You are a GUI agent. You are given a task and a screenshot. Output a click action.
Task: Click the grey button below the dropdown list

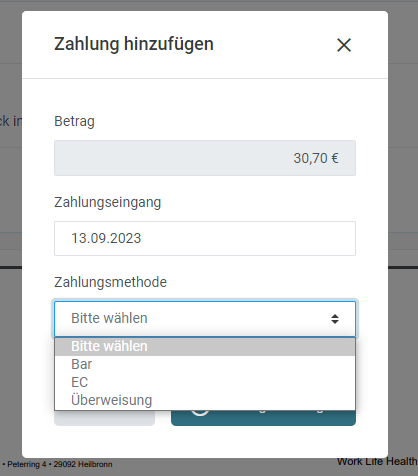(104, 418)
